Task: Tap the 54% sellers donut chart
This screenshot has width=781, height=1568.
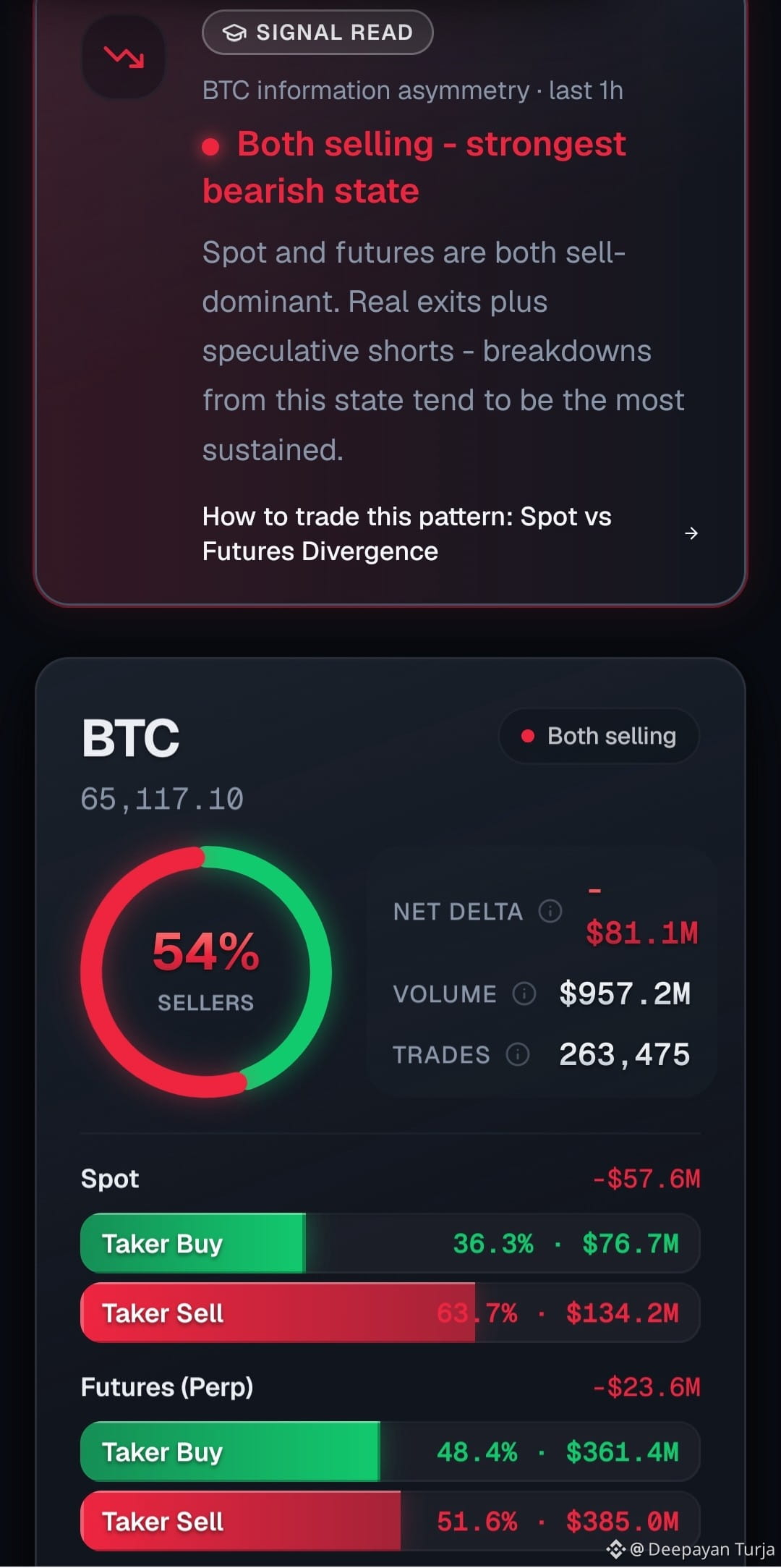Action: pyautogui.click(x=206, y=972)
